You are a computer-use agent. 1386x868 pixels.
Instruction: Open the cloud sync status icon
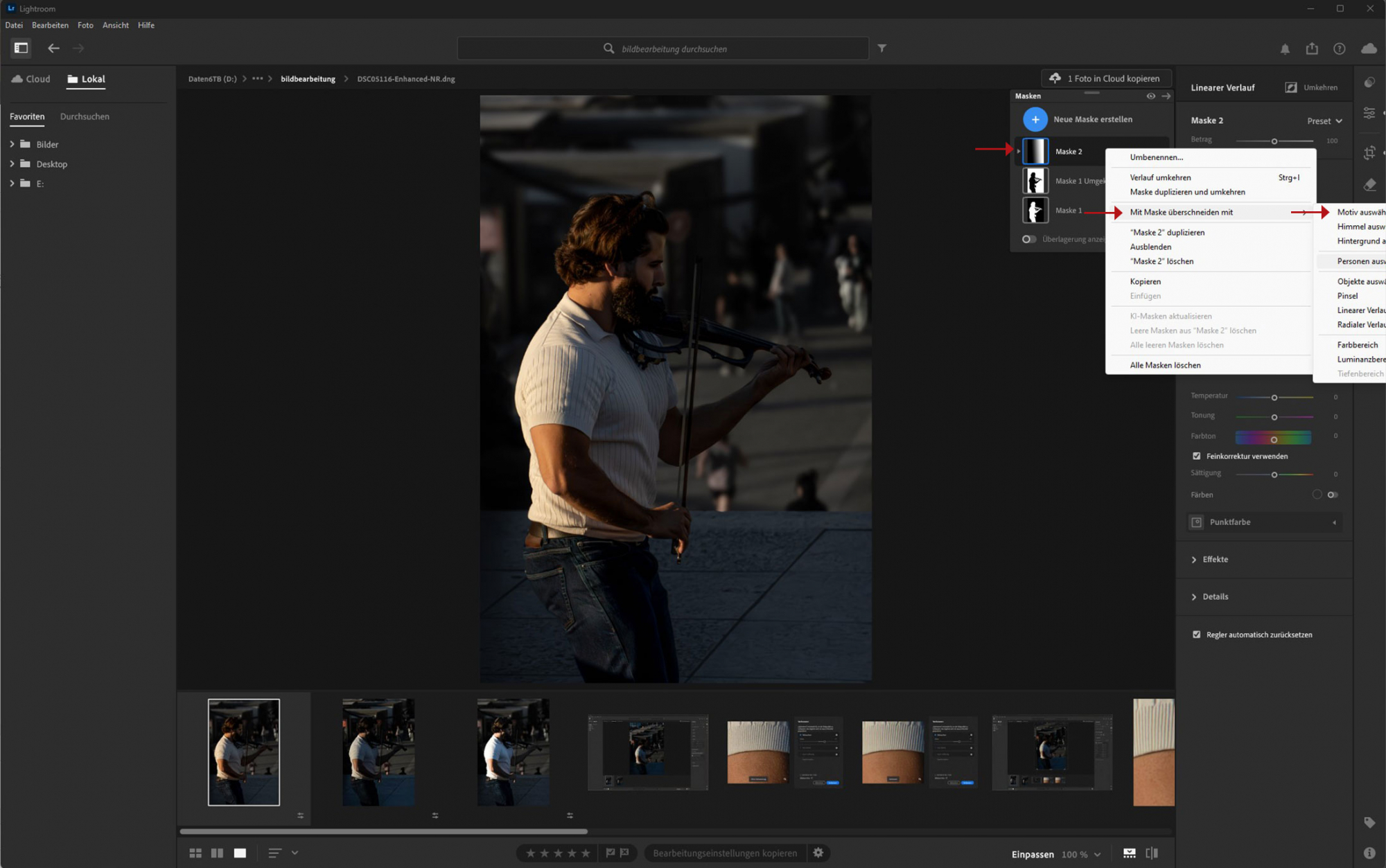click(1368, 48)
